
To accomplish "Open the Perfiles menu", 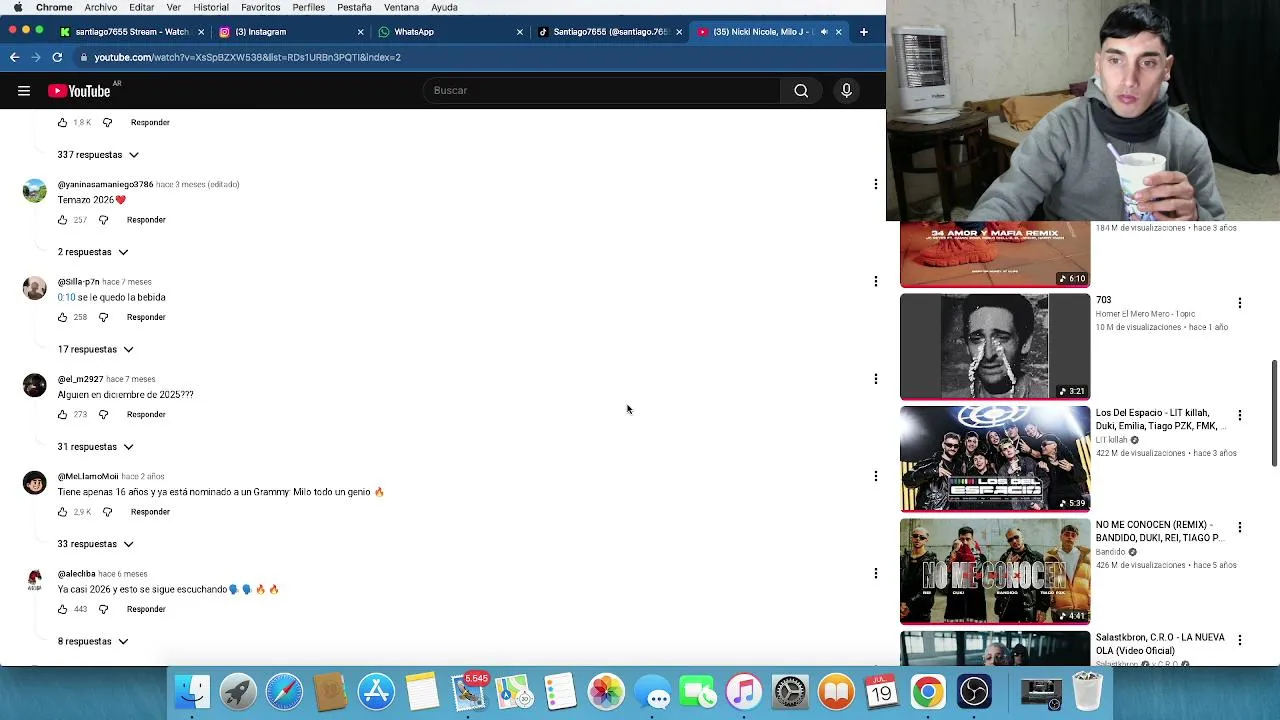I will [x=309, y=7].
